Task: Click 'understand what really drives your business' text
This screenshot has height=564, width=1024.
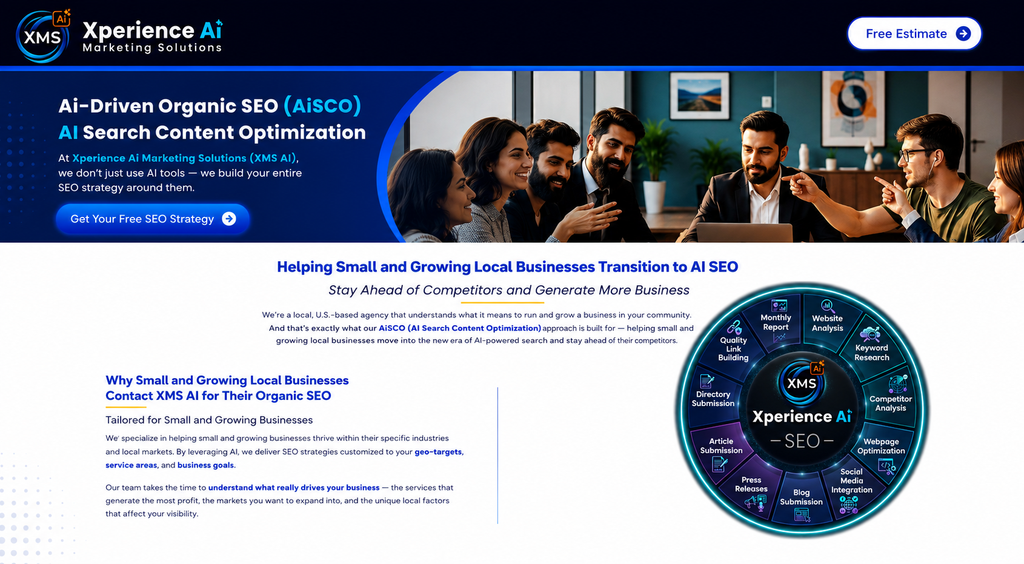Action: click(294, 487)
